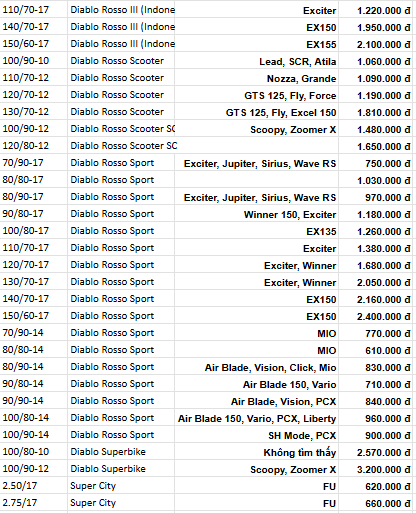Select the 110/70-17 Diablo Rosso III size cell

[34, 10]
